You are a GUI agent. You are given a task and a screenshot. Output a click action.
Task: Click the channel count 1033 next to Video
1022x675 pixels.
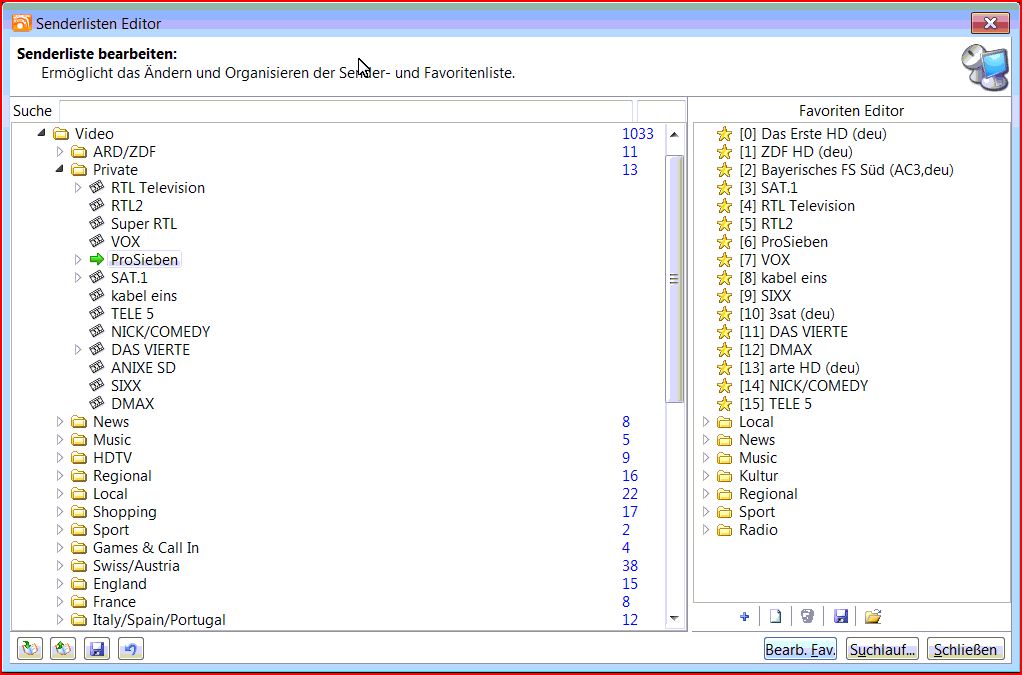[x=637, y=134]
